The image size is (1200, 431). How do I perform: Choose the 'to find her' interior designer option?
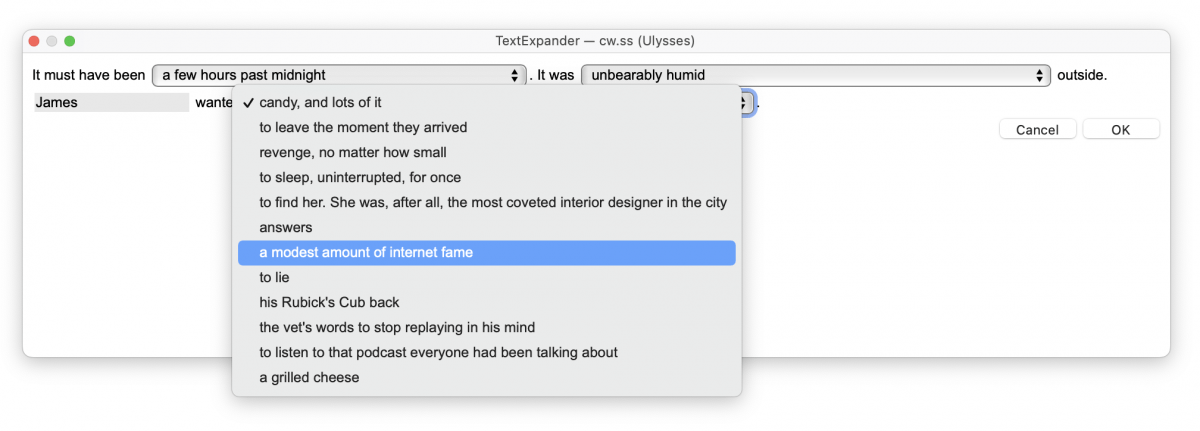click(486, 202)
